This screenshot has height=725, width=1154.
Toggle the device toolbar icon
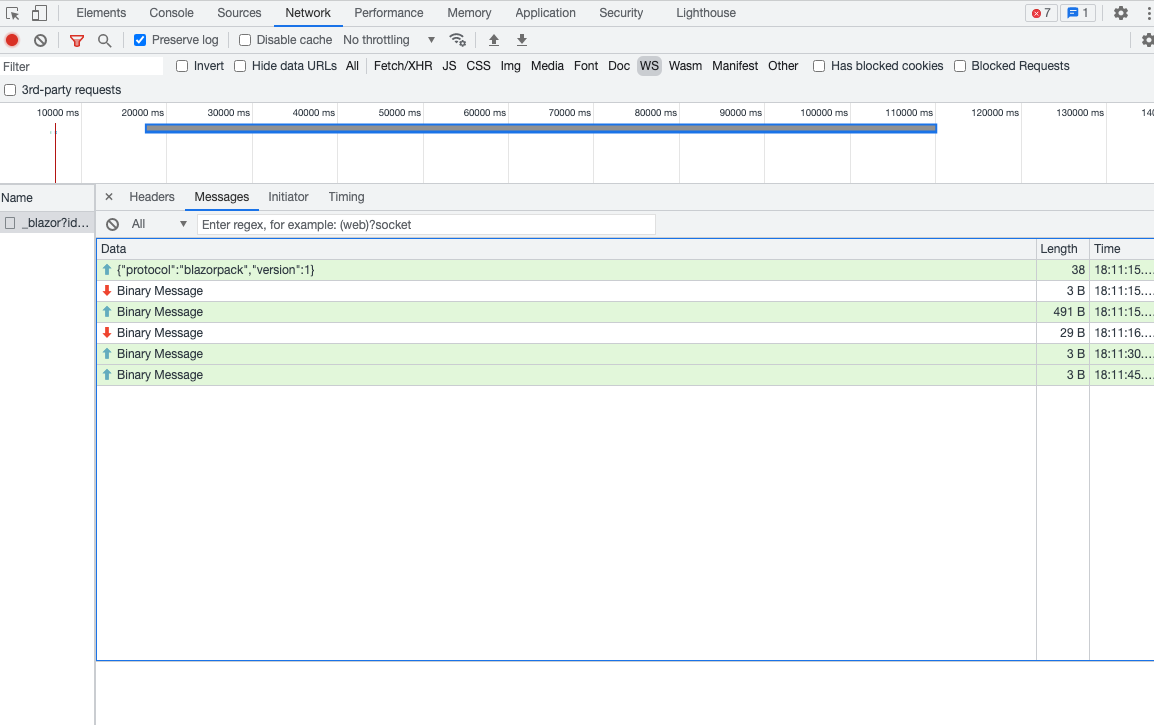click(x=39, y=13)
